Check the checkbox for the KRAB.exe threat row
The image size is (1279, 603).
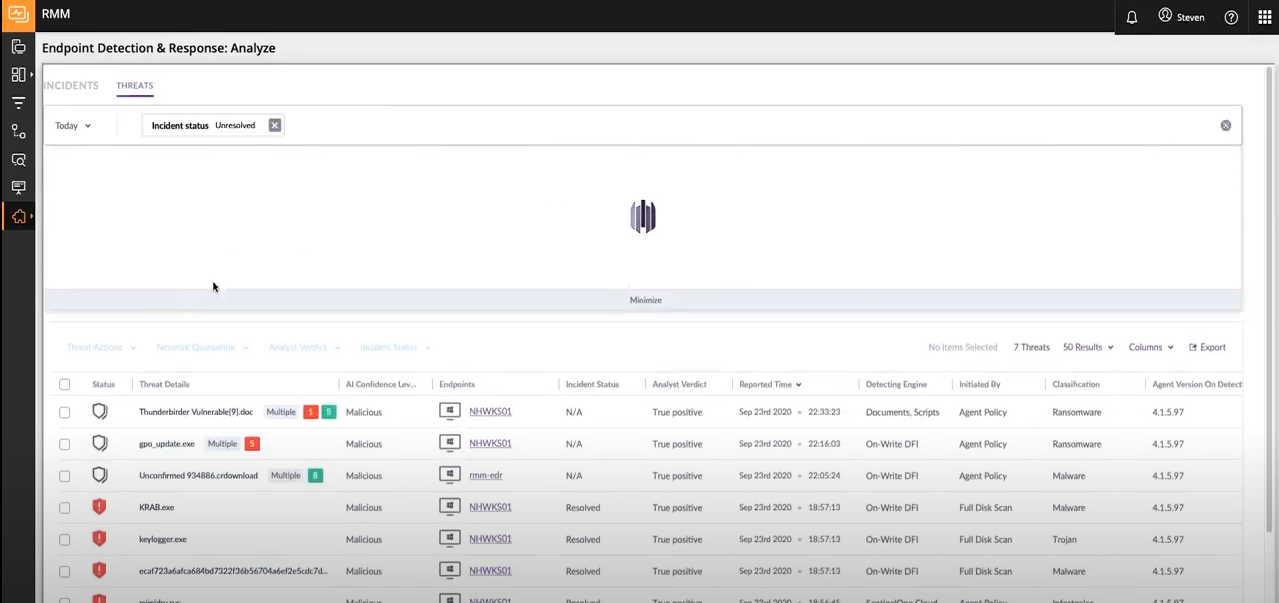pos(64,507)
